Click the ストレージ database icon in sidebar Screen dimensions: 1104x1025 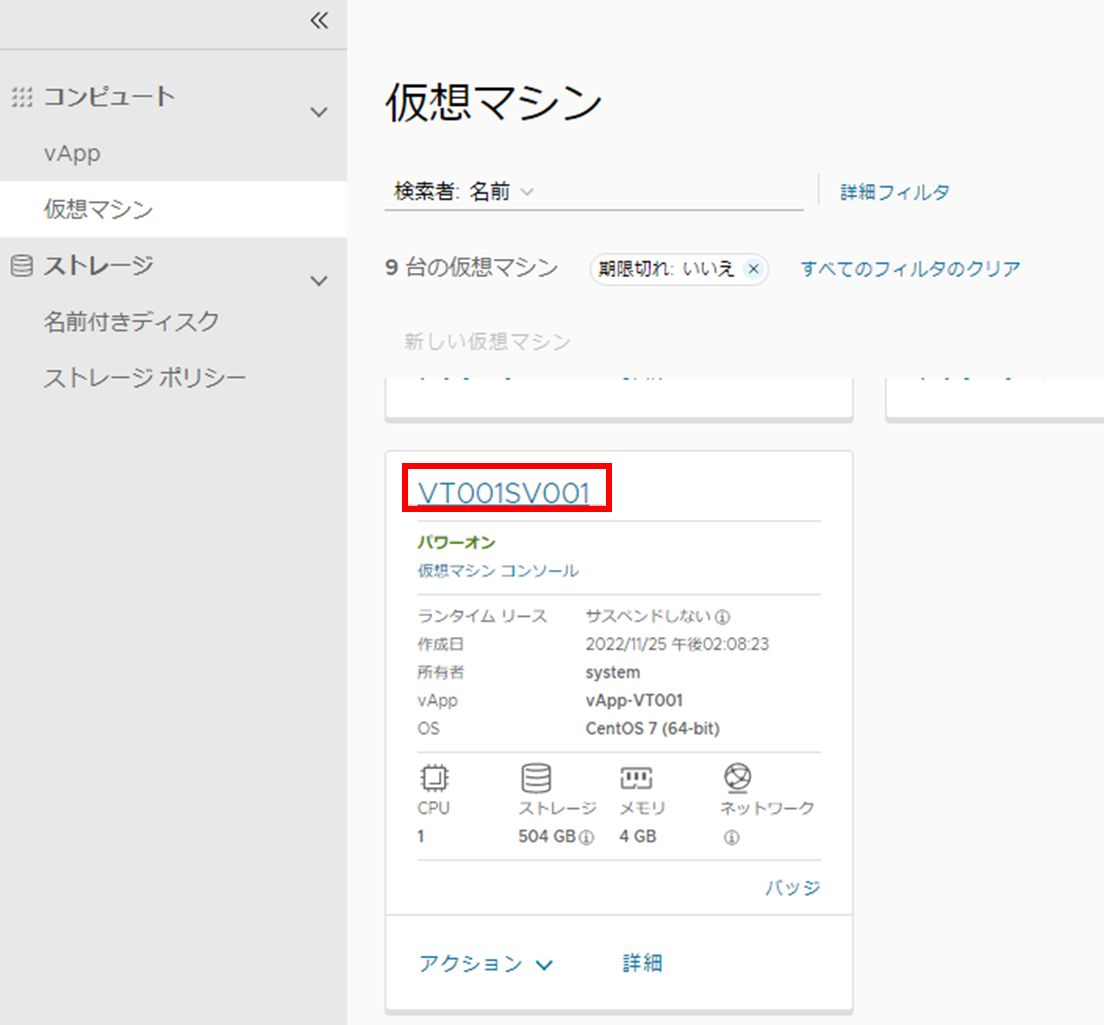tap(22, 266)
